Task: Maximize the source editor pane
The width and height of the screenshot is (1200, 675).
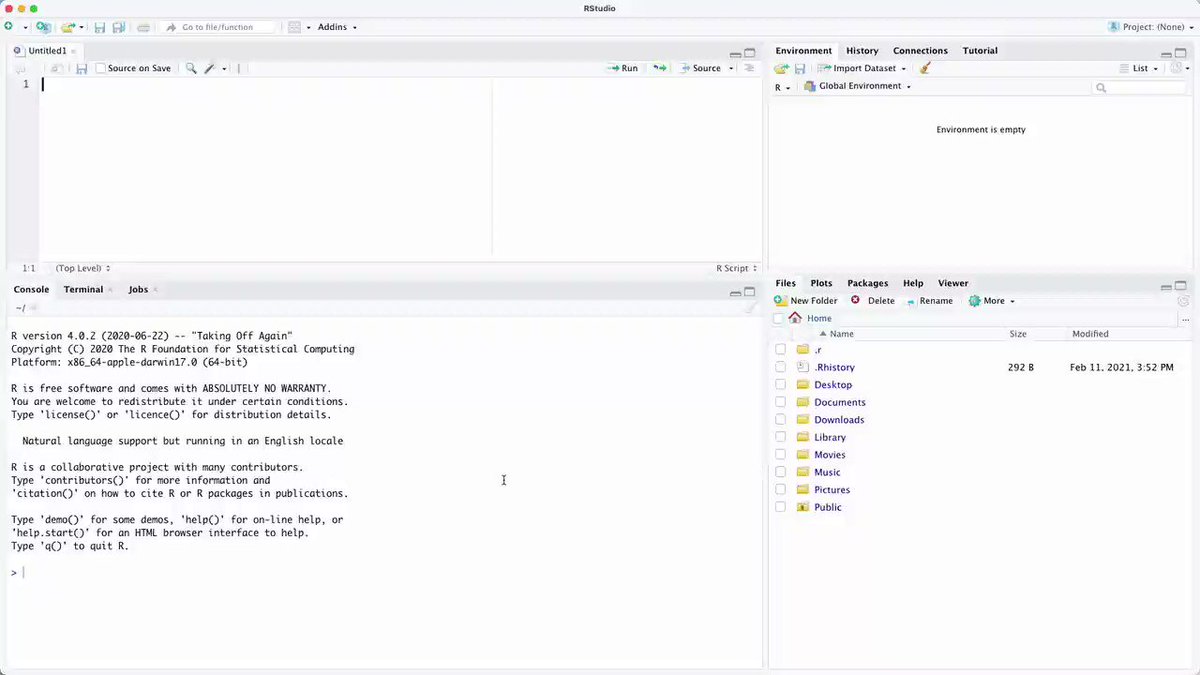Action: (x=750, y=53)
